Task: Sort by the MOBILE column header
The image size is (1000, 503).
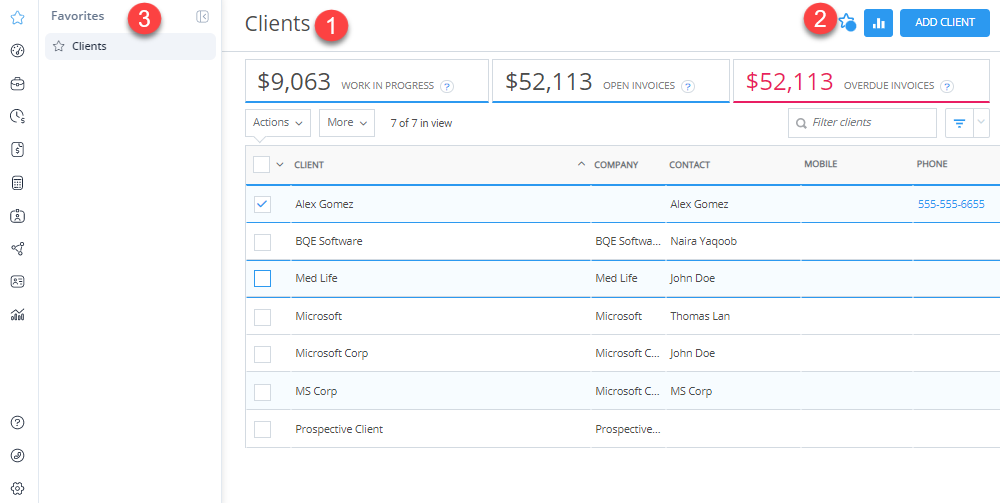Action: [820, 164]
